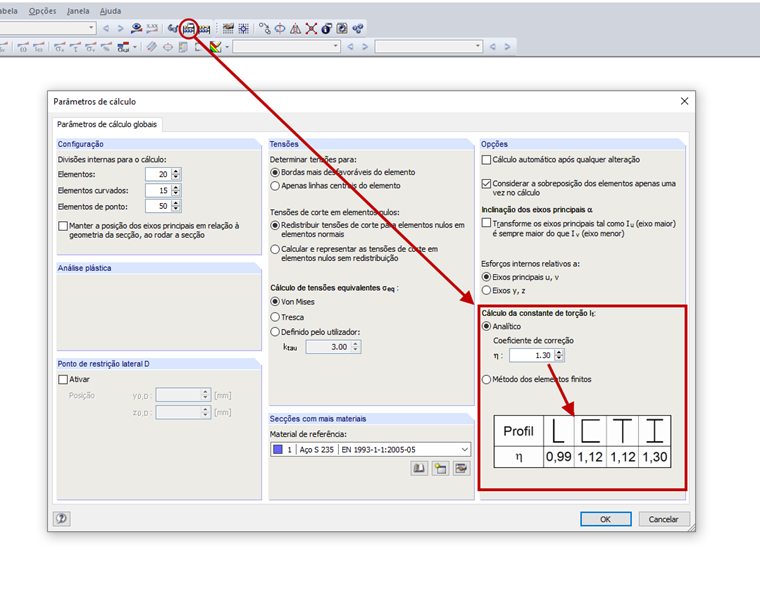The height and width of the screenshot is (596, 760).
Task: Click the help question mark button
Action: (62, 518)
